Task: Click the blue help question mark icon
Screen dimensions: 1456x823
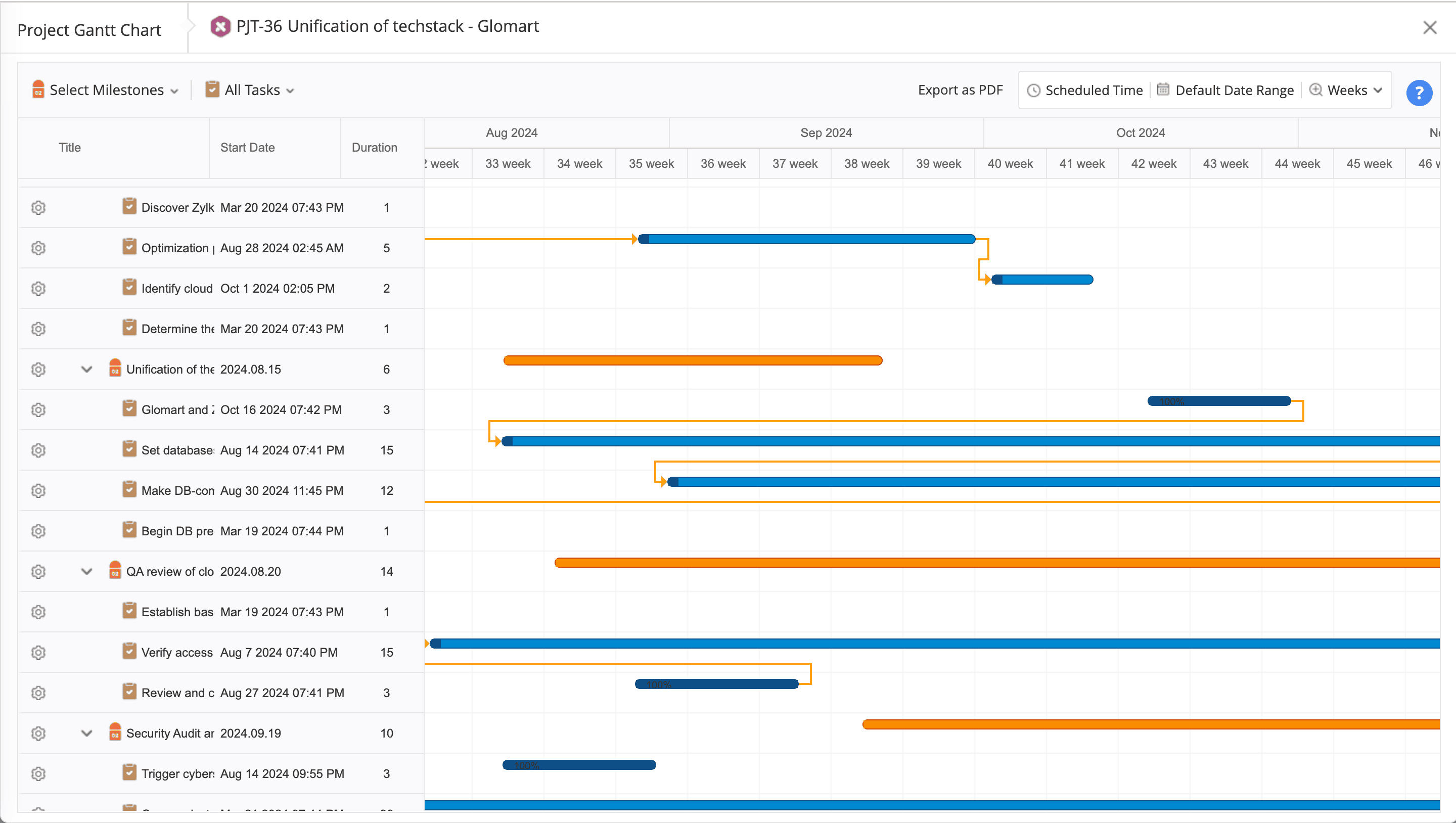Action: click(1418, 93)
